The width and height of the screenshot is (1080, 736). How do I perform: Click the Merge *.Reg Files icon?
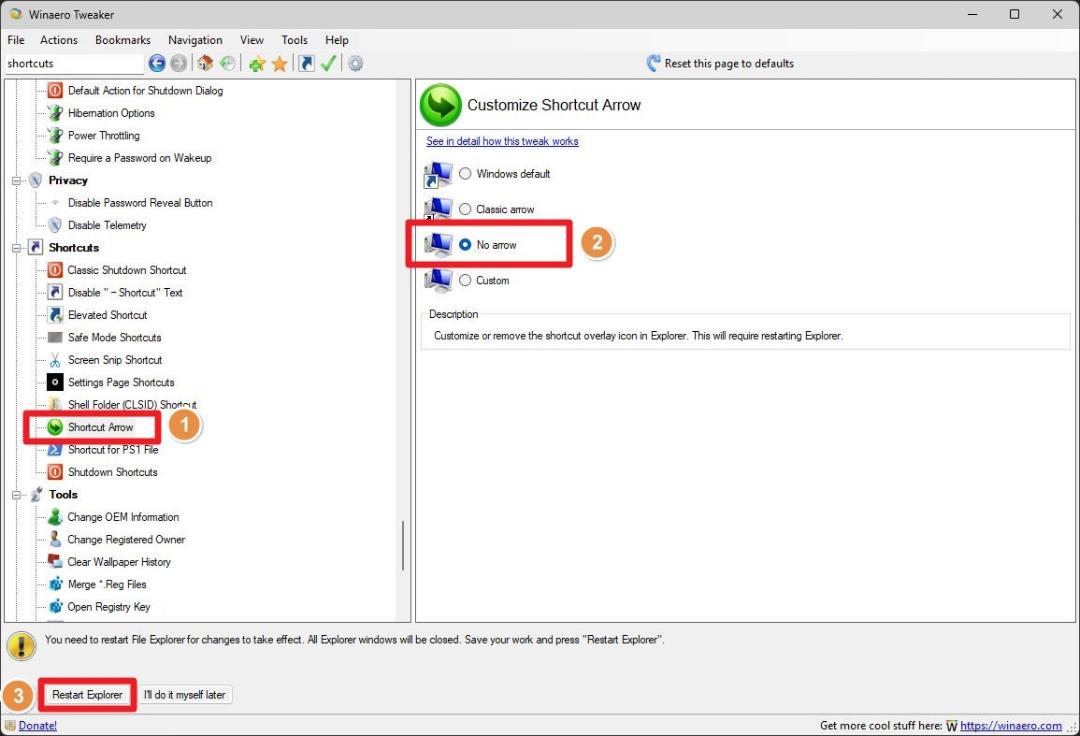click(55, 585)
